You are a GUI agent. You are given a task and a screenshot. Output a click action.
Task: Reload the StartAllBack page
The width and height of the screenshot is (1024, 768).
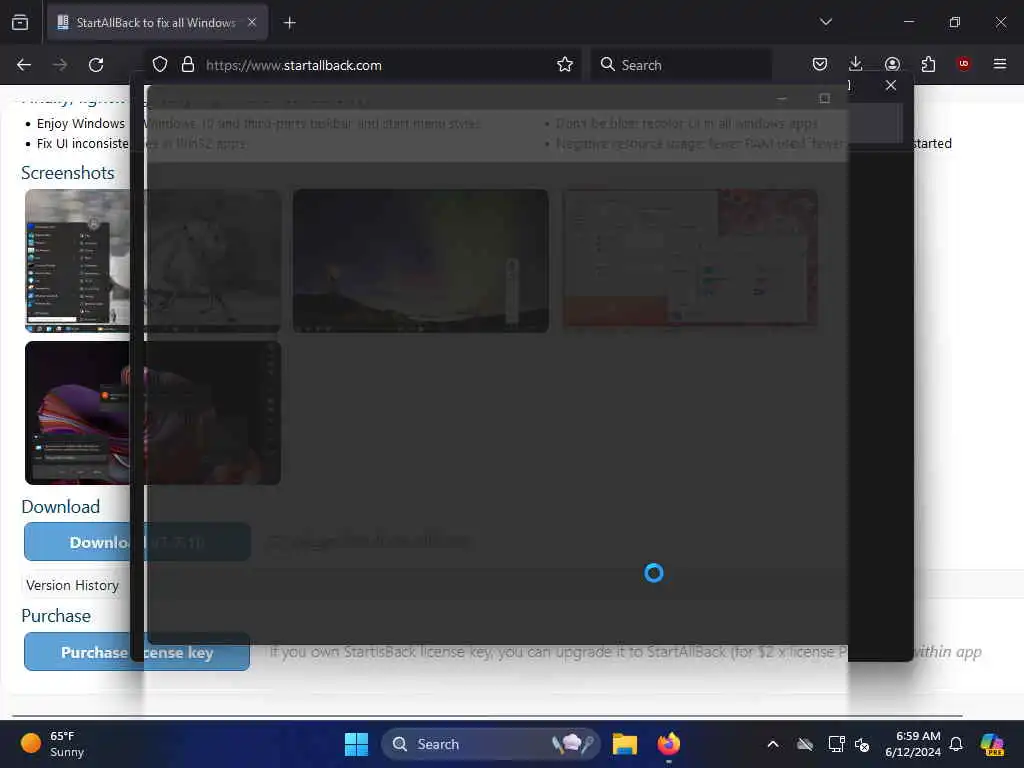point(96,65)
